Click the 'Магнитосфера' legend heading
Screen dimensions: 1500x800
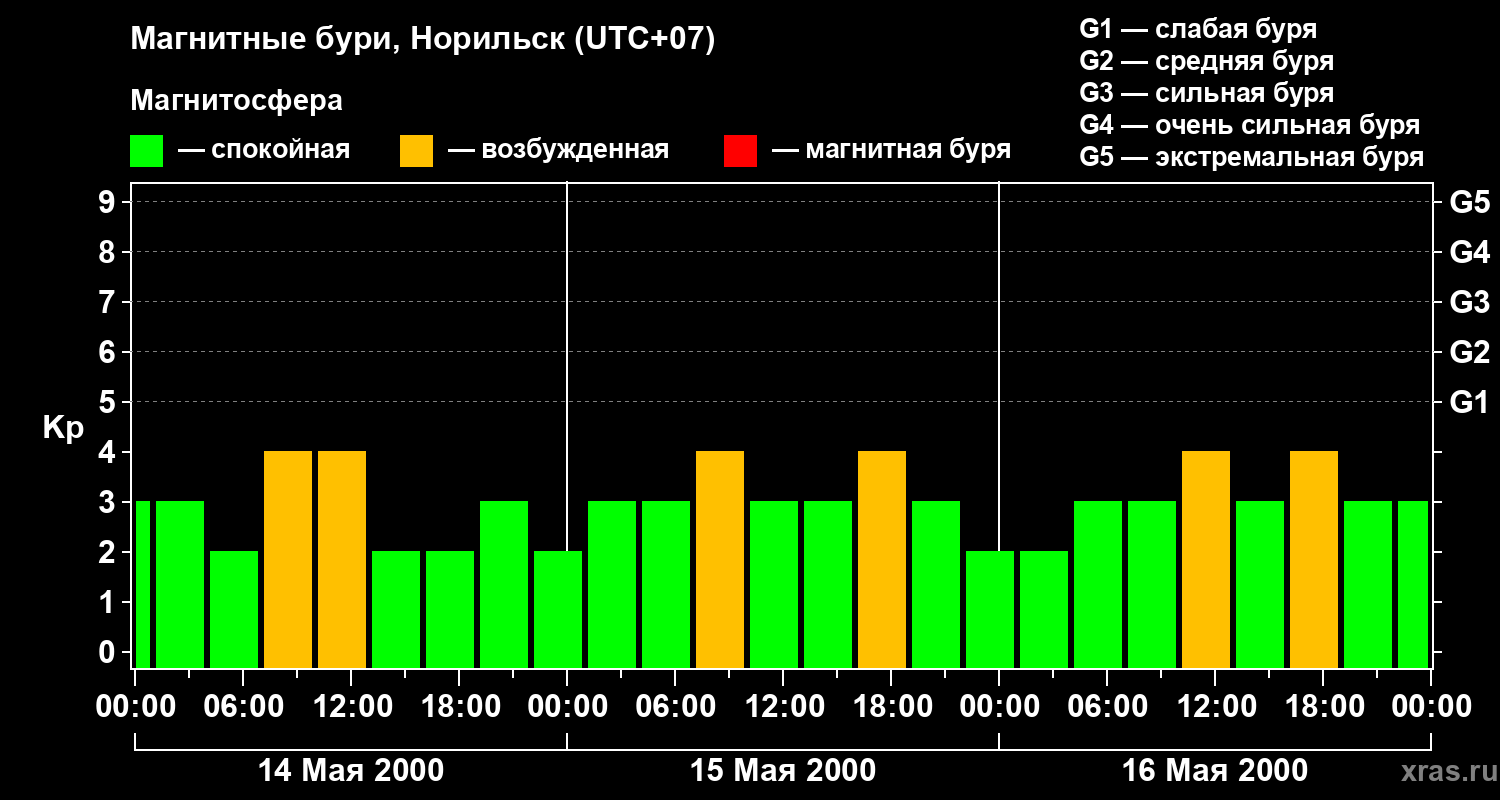[x=236, y=101]
